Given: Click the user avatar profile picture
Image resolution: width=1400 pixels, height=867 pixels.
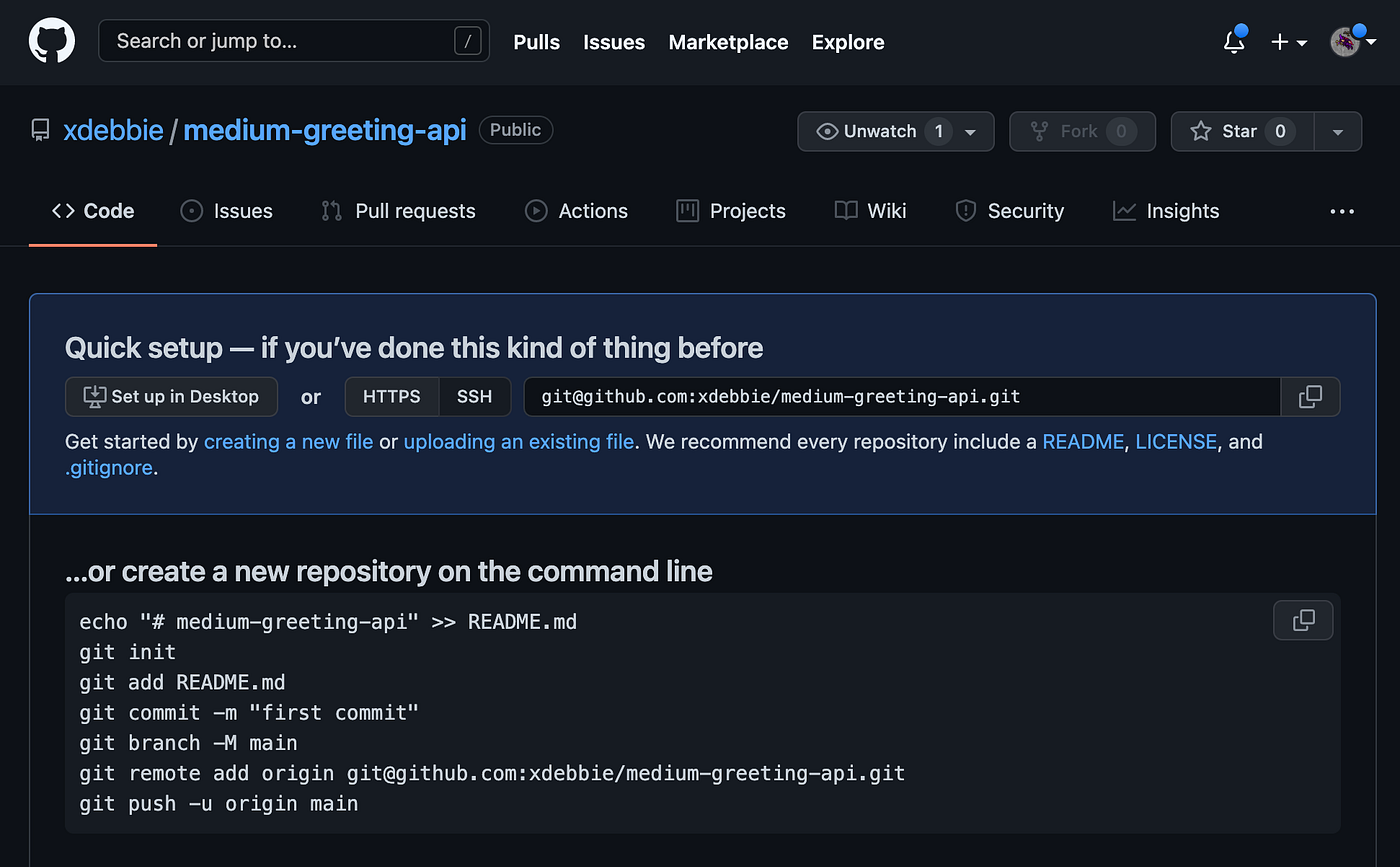Looking at the screenshot, I should [1345, 42].
